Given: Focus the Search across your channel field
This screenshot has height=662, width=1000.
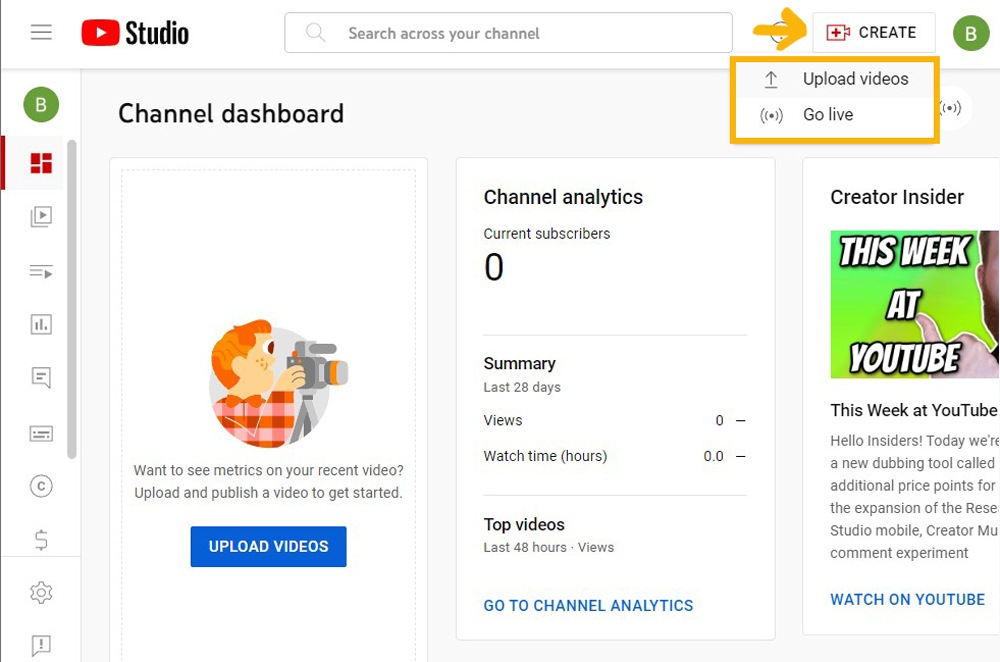Looking at the screenshot, I should [x=508, y=33].
